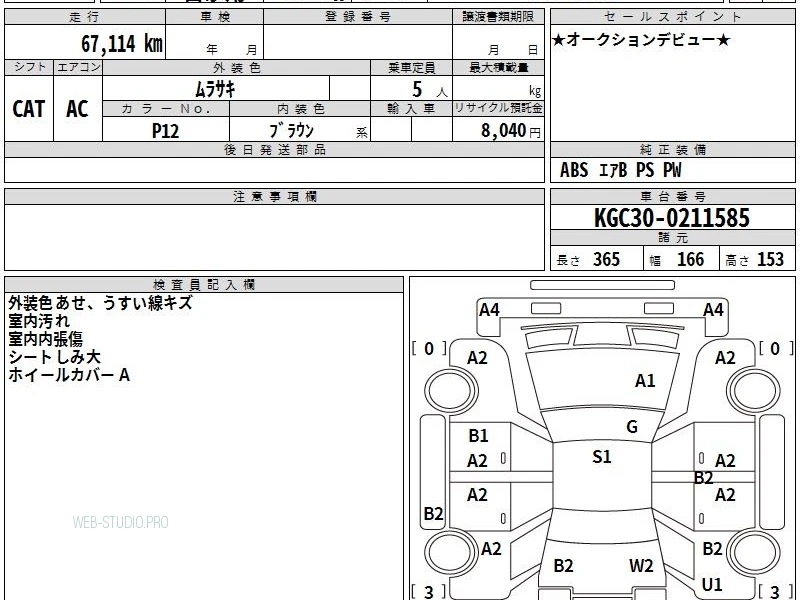800x600 pixels.
Task: Click the S1 mark on the roof
Action: click(602, 457)
